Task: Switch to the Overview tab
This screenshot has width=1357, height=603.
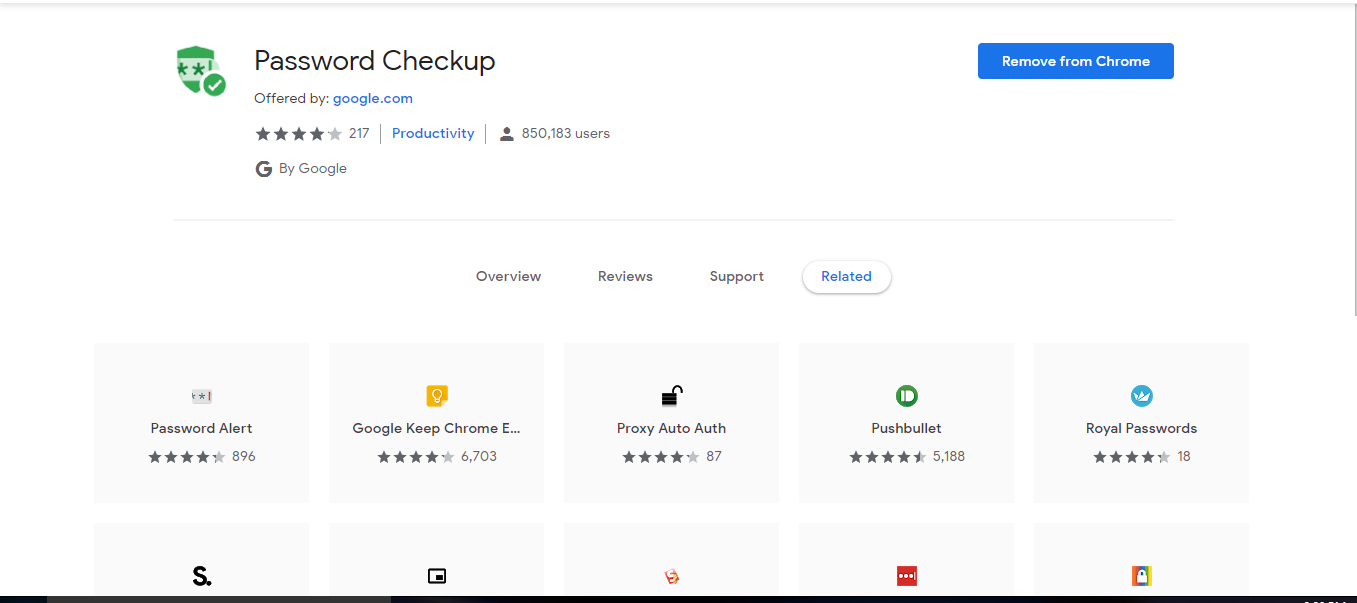Action: 509,277
